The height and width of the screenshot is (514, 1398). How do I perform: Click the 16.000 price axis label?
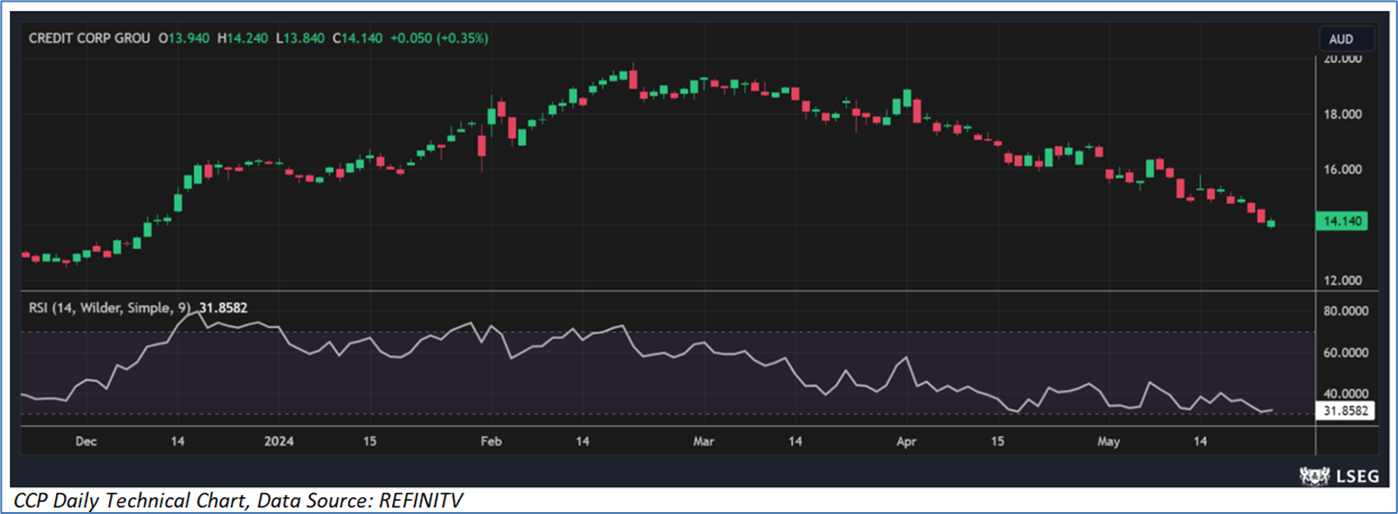pyautogui.click(x=1341, y=169)
